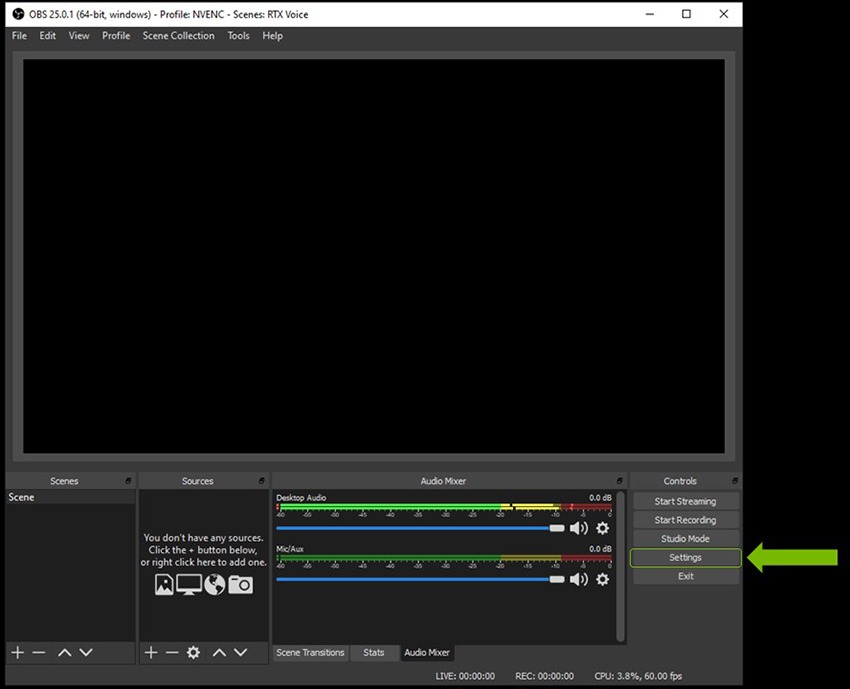Add a new source with plus icon
This screenshot has height=689, width=850.
pos(151,652)
